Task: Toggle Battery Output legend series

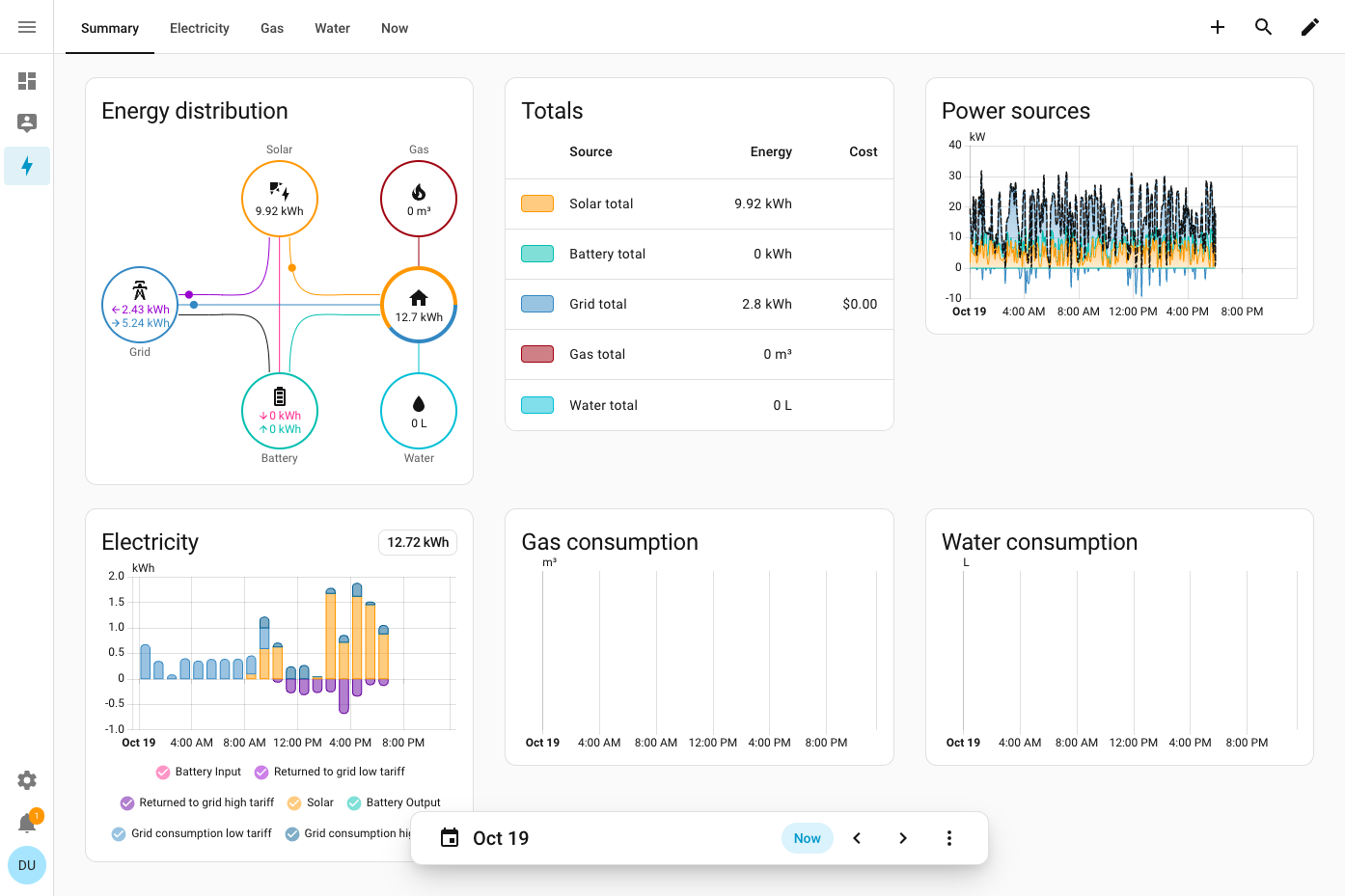Action: tap(394, 802)
